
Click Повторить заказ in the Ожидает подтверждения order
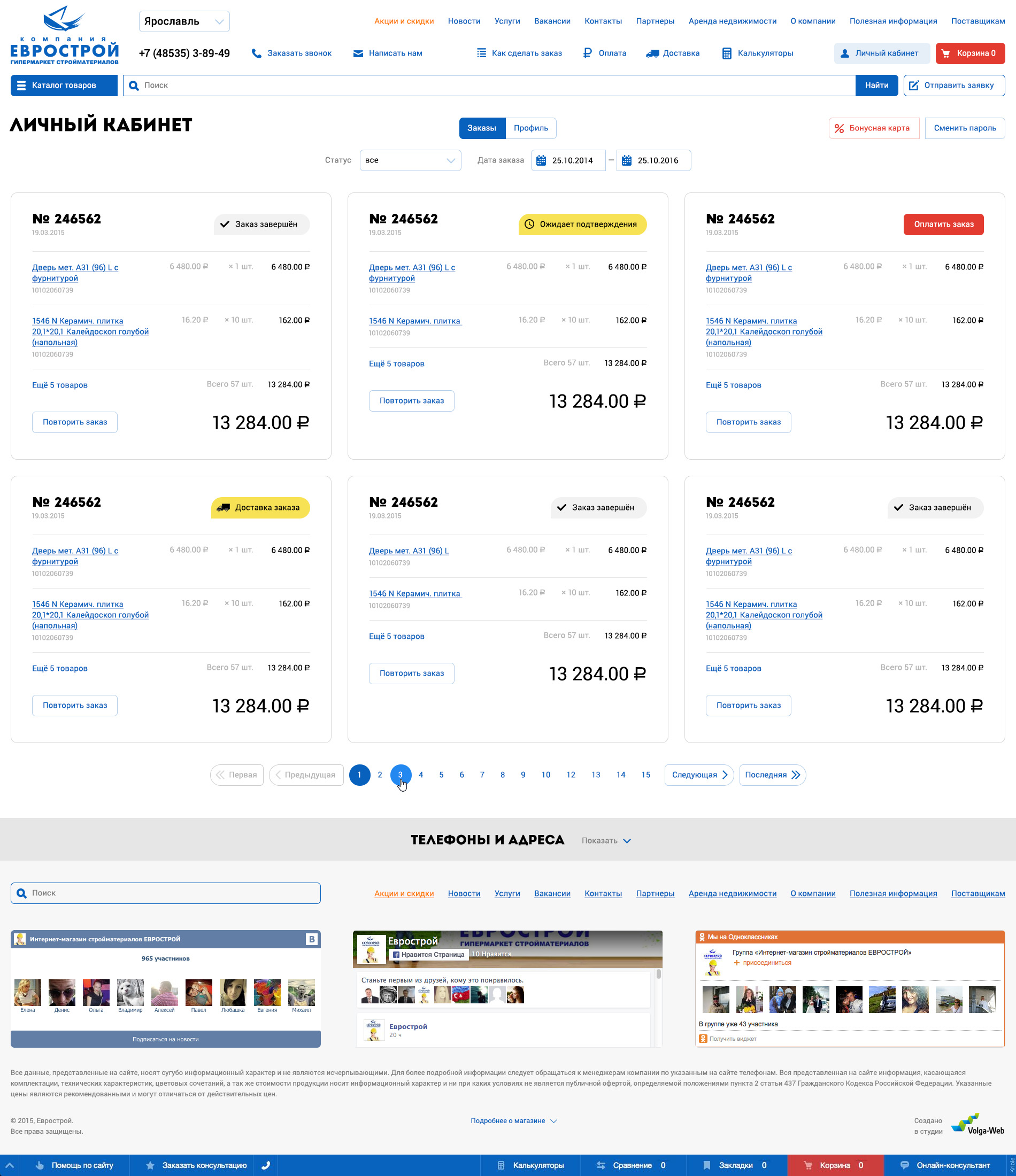tap(412, 401)
